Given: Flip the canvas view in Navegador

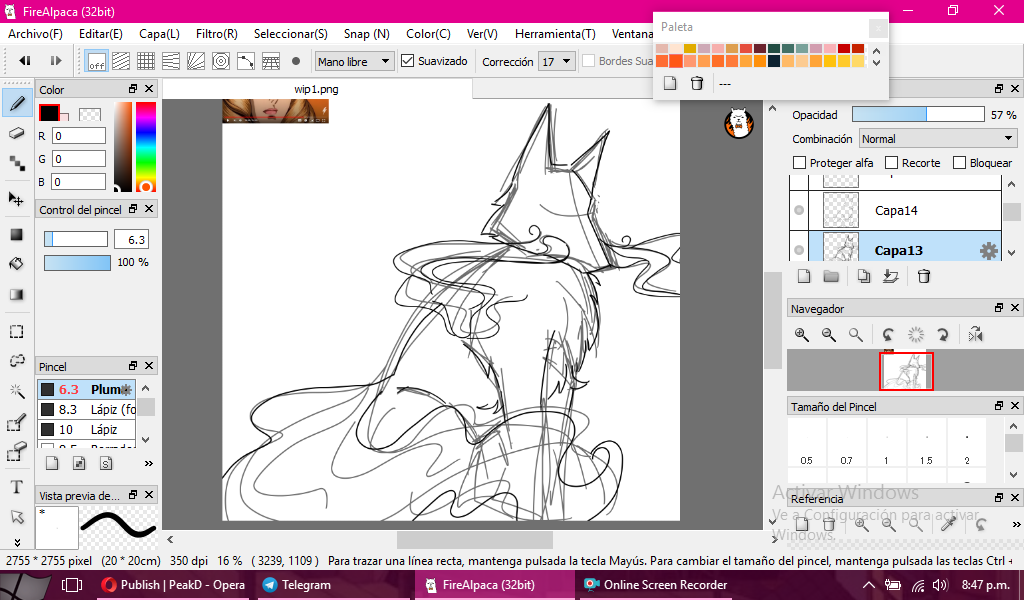Looking at the screenshot, I should (x=976, y=335).
